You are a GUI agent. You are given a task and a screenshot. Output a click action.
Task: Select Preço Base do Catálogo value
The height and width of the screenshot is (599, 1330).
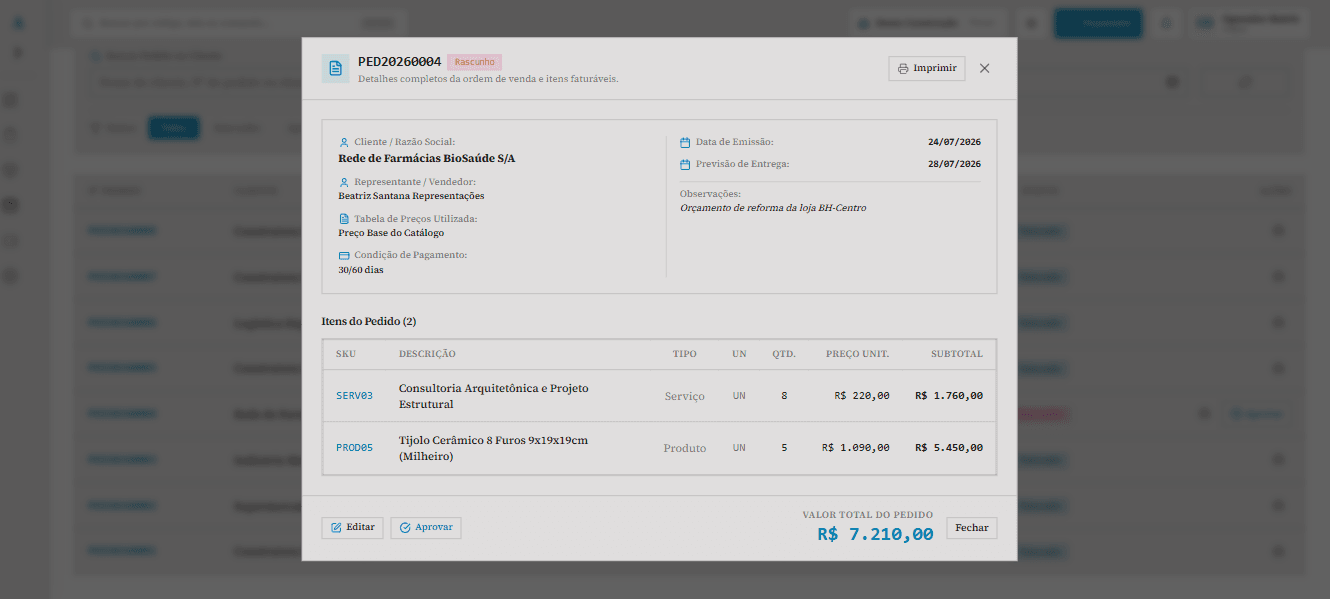(x=391, y=232)
